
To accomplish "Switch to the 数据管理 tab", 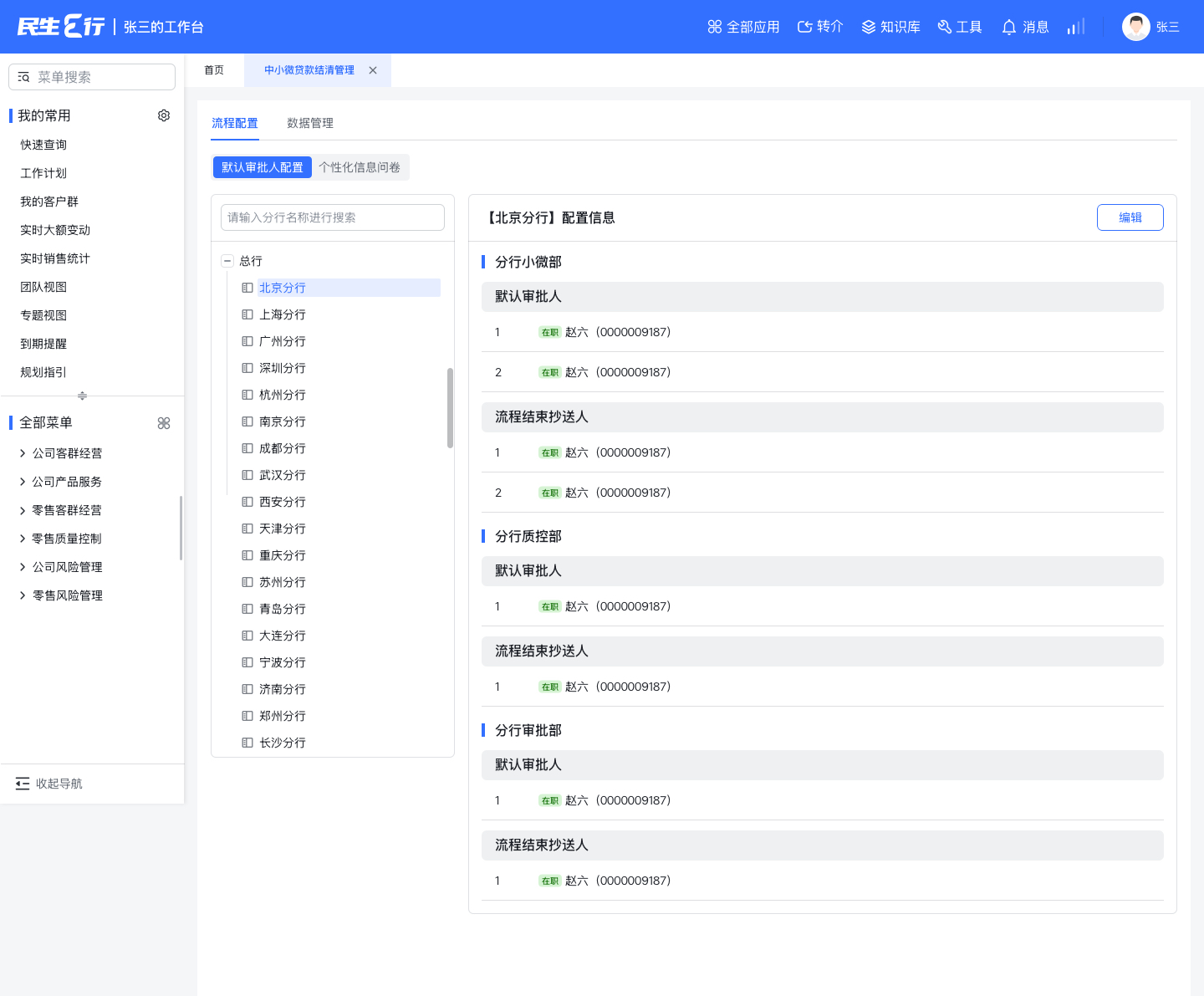I will [310, 123].
